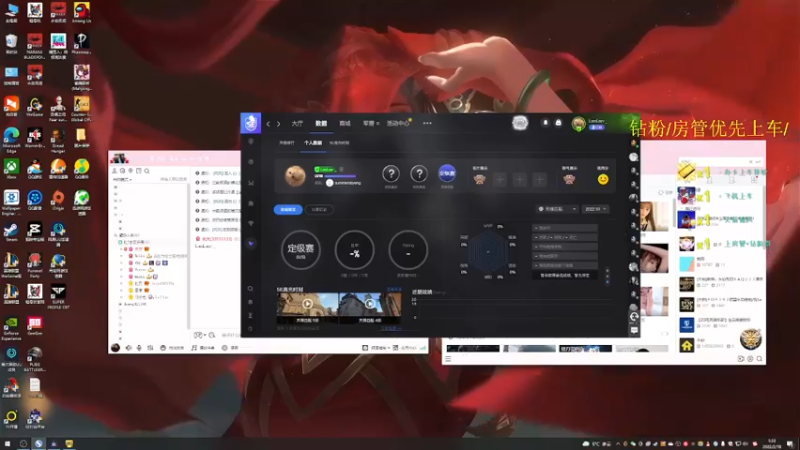Open Among Us desktop shortcut
This screenshot has height=450, width=800.
tap(81, 12)
